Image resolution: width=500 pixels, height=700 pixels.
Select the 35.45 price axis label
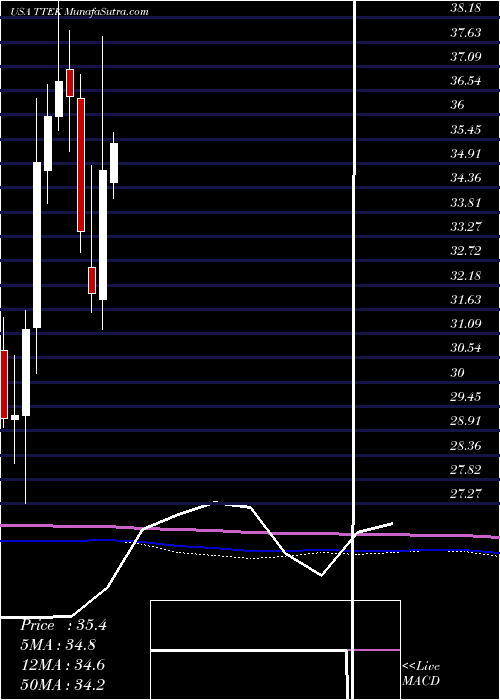pyautogui.click(x=466, y=130)
